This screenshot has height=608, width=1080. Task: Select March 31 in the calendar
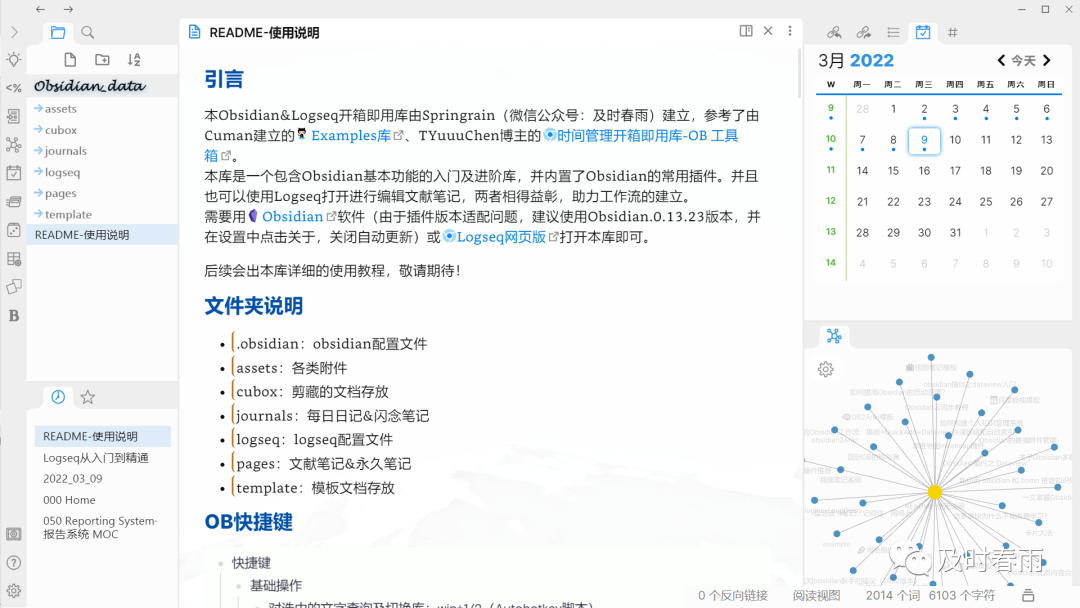coord(955,233)
